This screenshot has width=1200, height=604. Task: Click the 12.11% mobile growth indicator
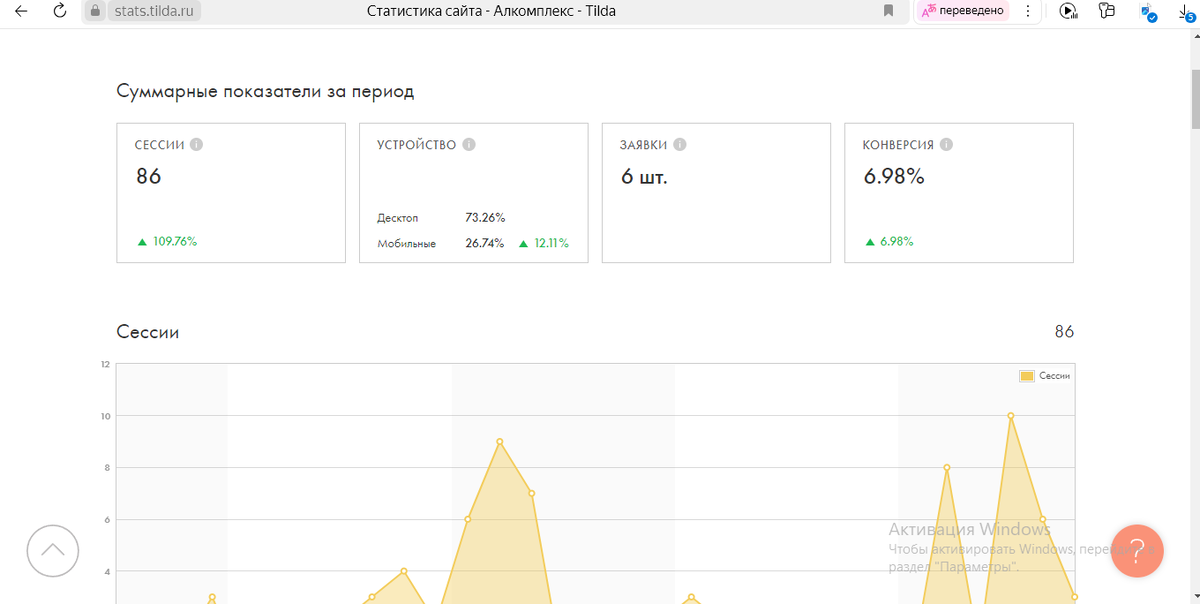[x=544, y=243]
